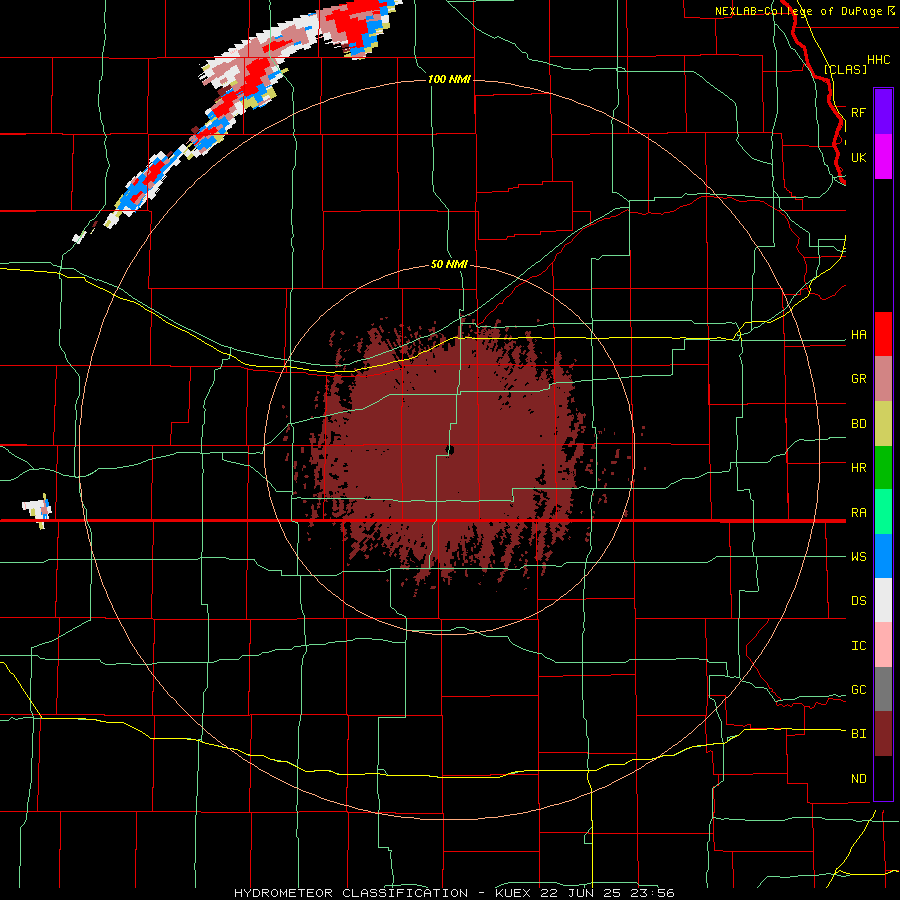Click the green HR legend swatch
The height and width of the screenshot is (900, 900).
(x=883, y=468)
